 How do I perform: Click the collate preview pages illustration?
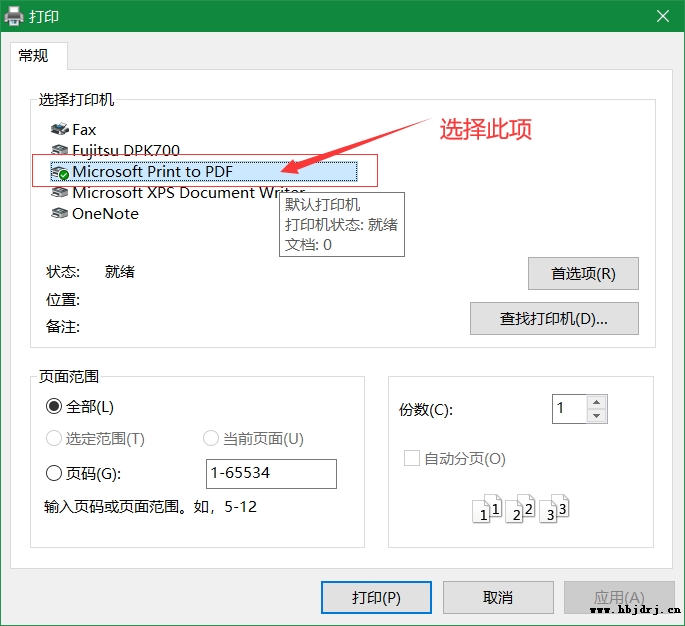pyautogui.click(x=520, y=508)
